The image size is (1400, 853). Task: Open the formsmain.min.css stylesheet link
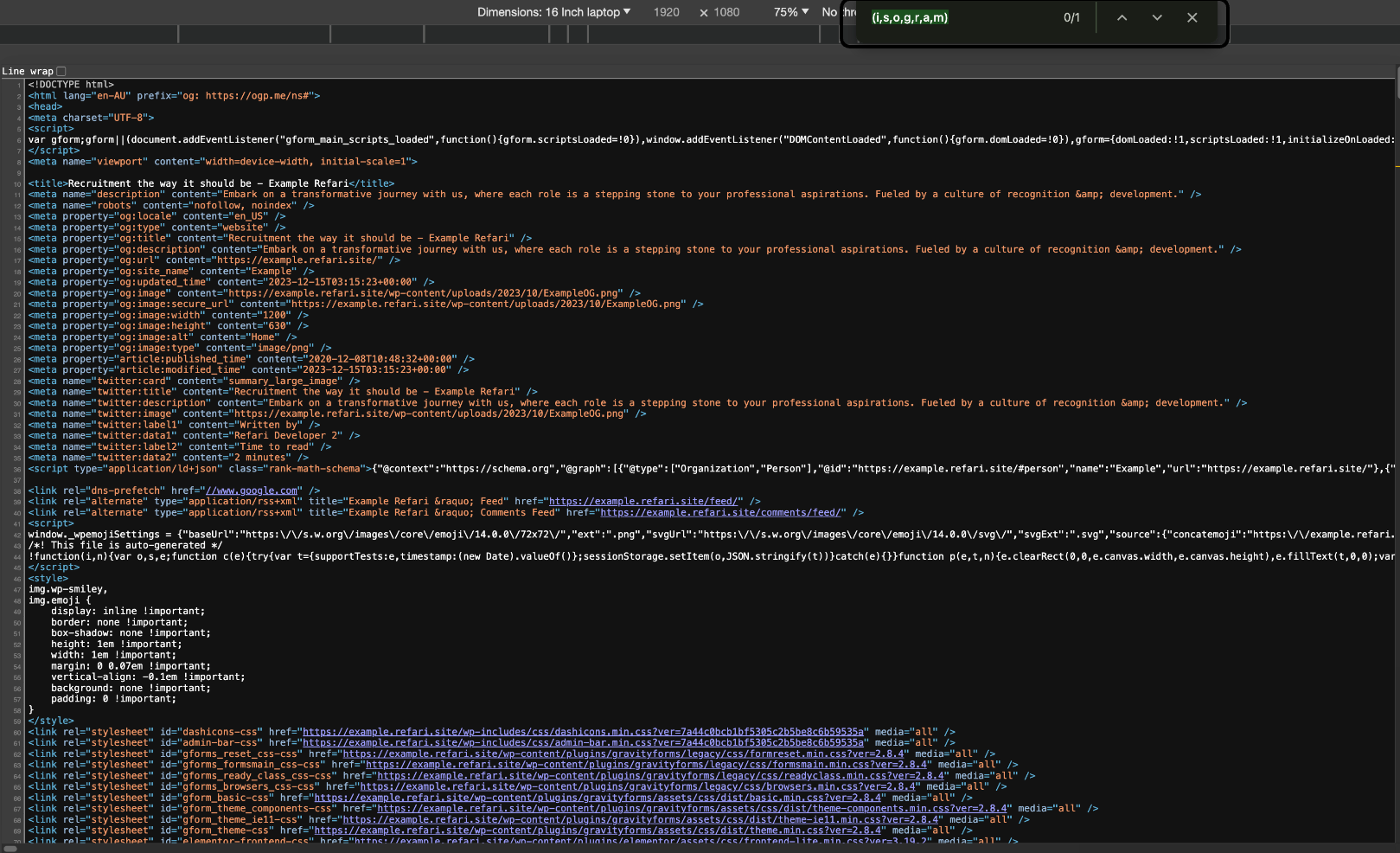pos(646,765)
